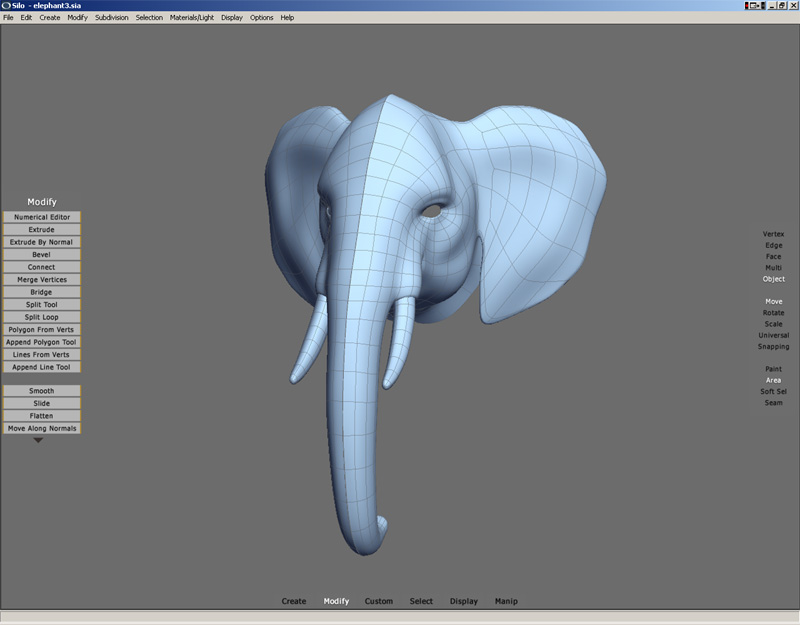
Task: Click Move Along Normals
Action: click(x=42, y=428)
